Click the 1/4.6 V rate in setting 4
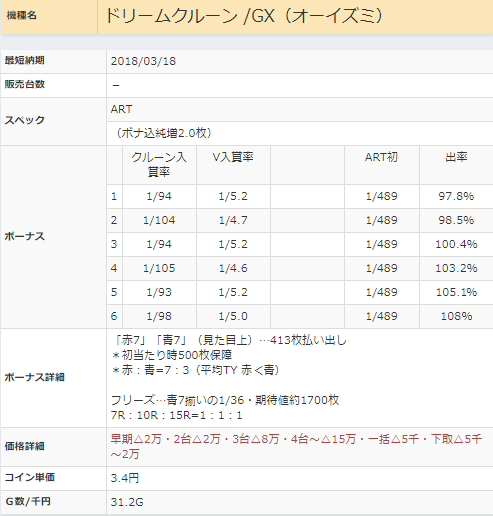 233,268
